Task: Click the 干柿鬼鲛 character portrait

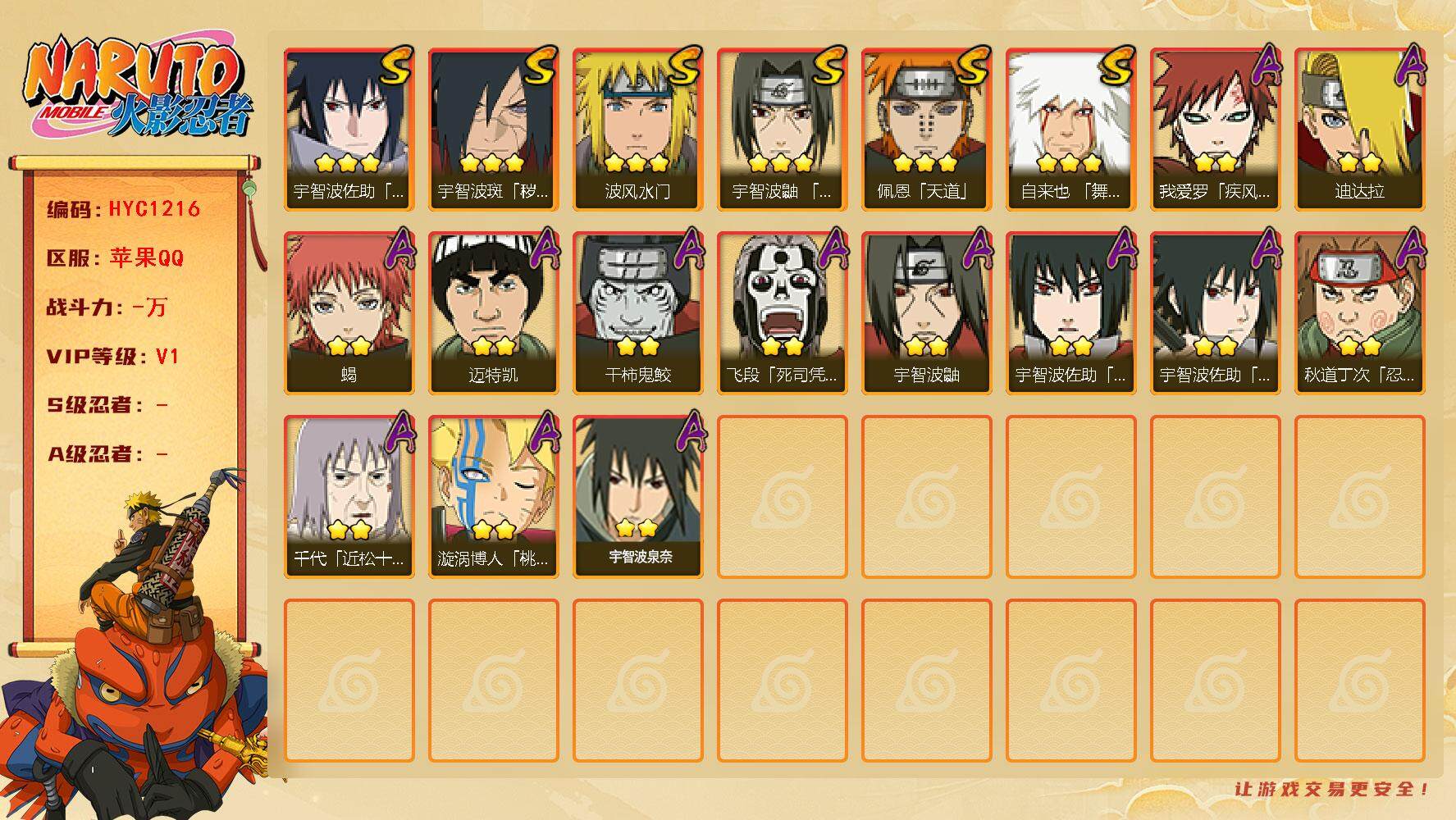Action: pyautogui.click(x=637, y=313)
